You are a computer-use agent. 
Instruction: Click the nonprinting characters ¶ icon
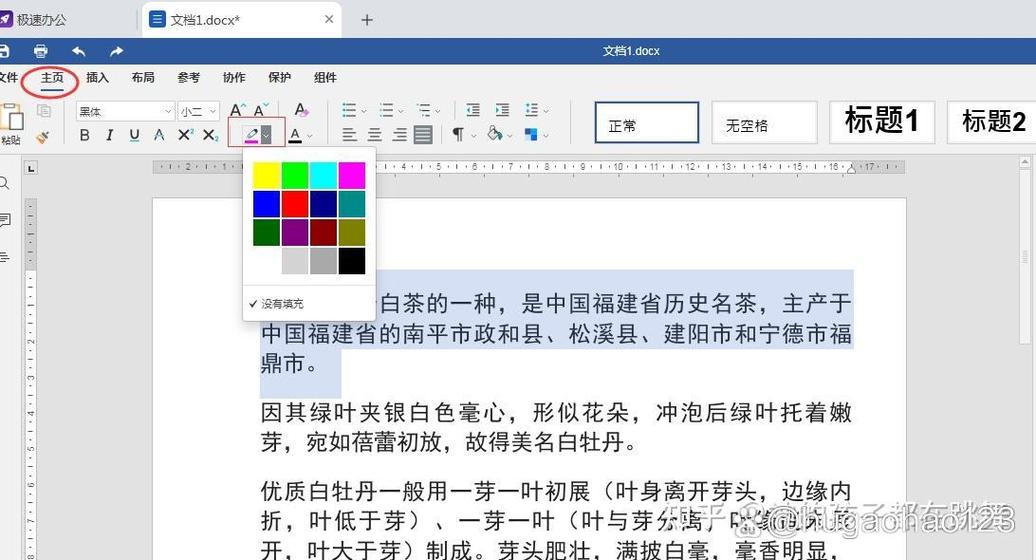tap(458, 135)
